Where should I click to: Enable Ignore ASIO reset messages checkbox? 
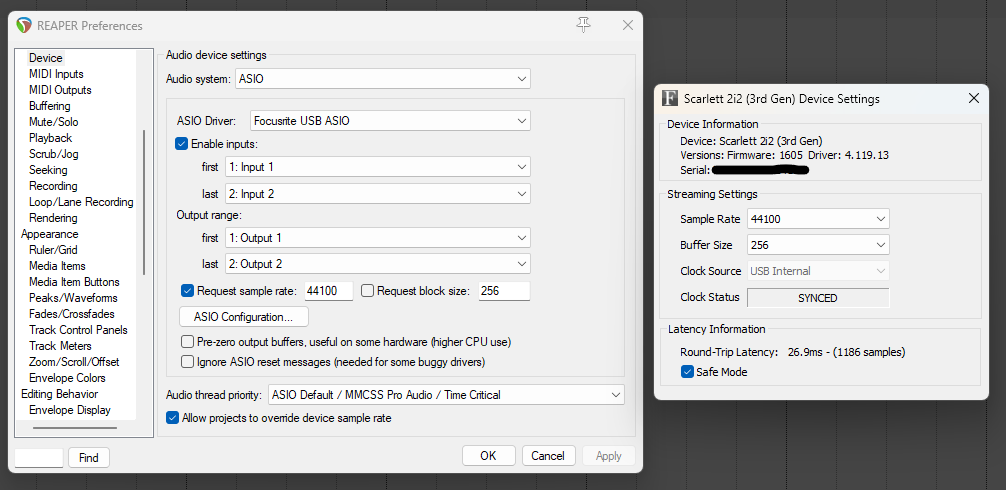pos(187,362)
